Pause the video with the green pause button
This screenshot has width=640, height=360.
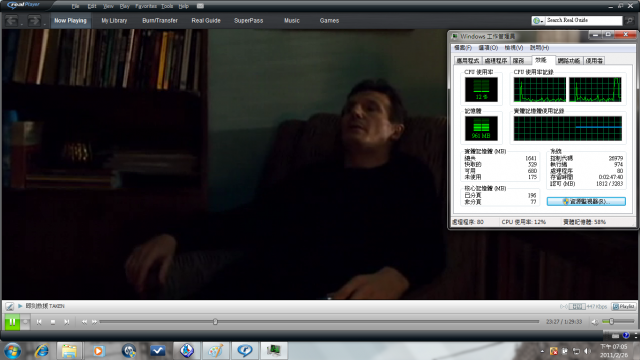(x=12, y=322)
